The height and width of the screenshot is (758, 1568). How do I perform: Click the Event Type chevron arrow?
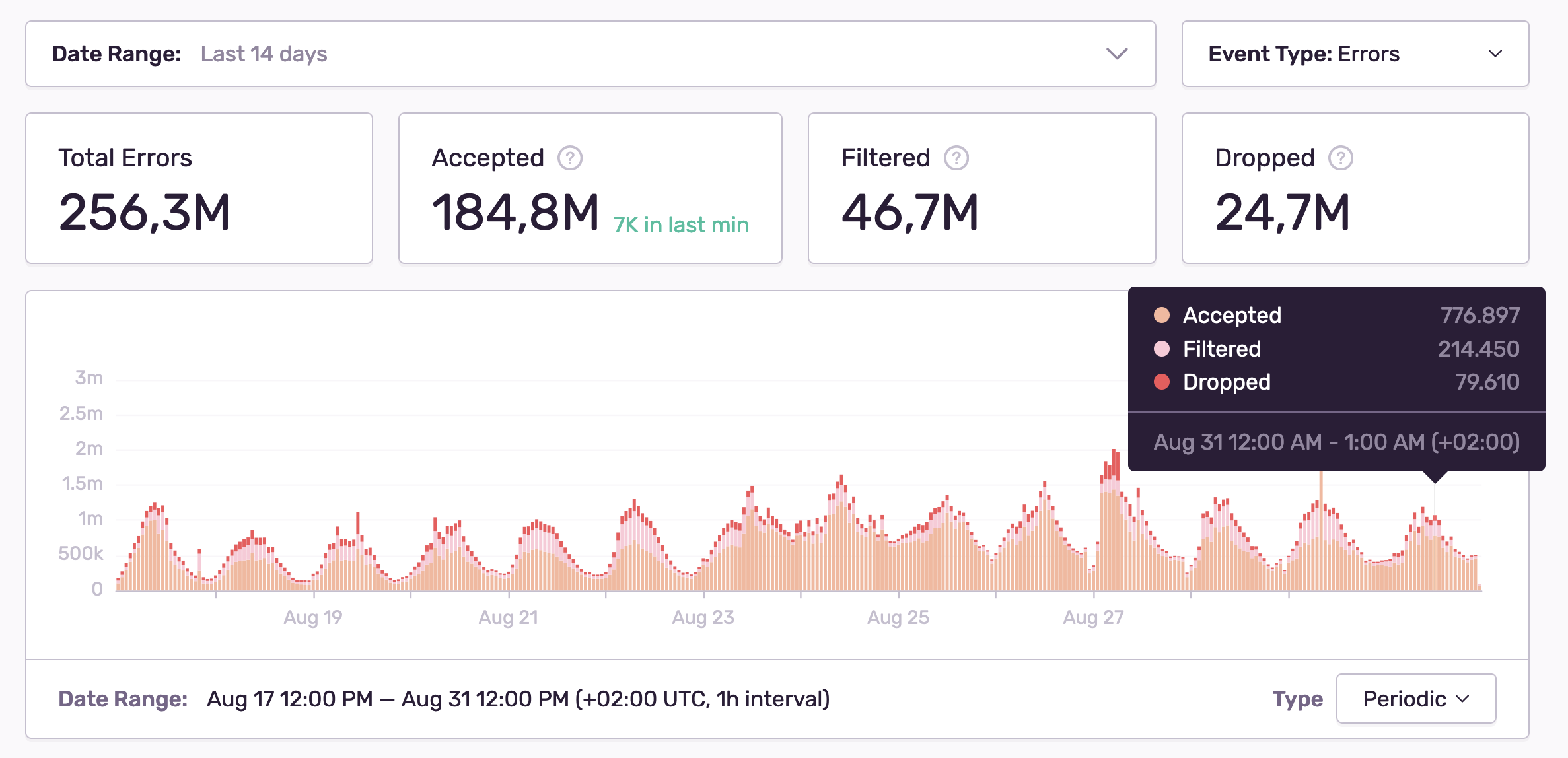click(1495, 53)
